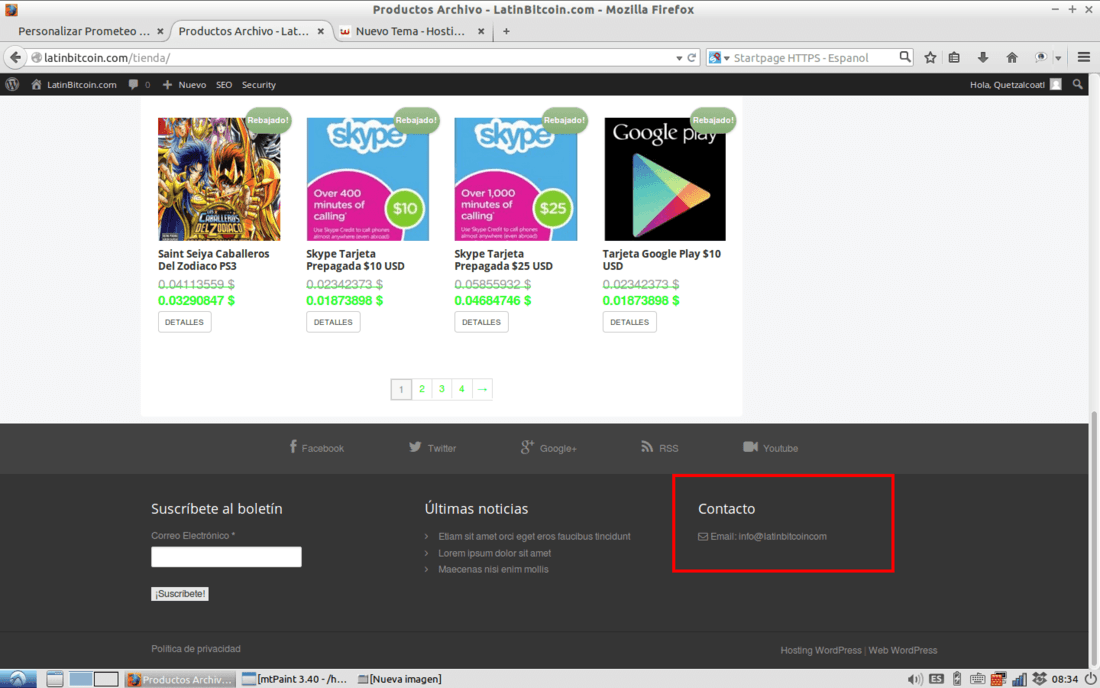Open the bookmarks list icon

(954, 58)
